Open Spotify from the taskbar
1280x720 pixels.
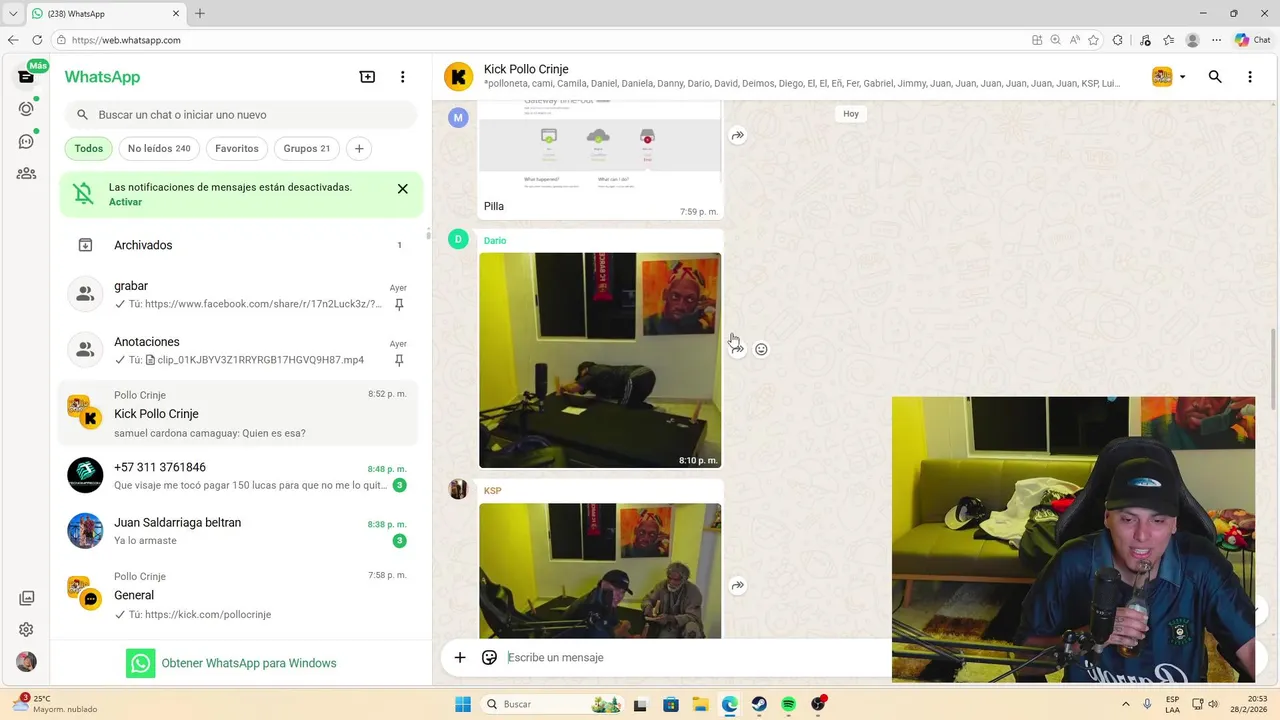pos(788,704)
